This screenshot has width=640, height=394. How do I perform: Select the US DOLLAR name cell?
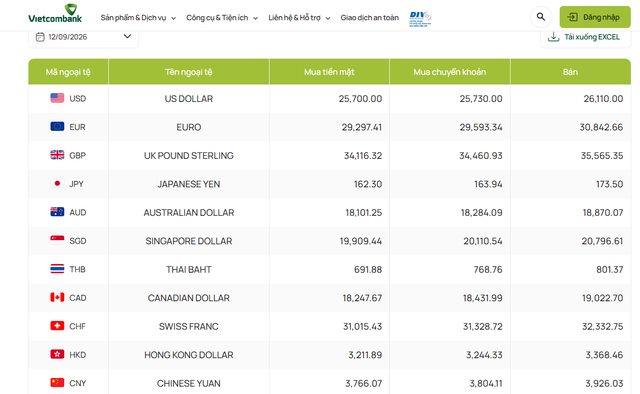[189, 99]
